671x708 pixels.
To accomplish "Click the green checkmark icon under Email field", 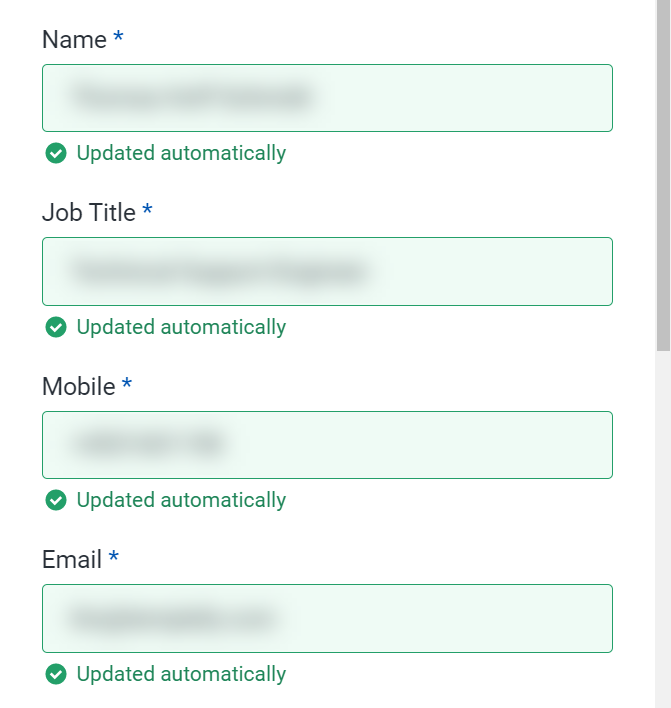I will pos(56,674).
